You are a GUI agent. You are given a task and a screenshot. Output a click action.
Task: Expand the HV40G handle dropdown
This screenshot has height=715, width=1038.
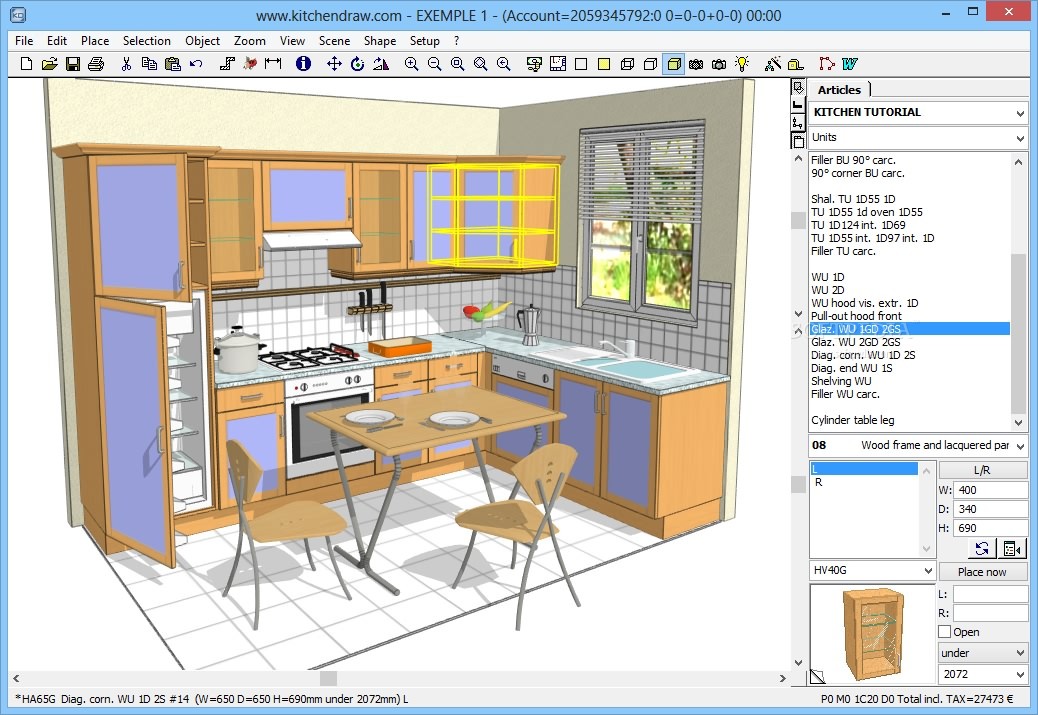coord(927,571)
